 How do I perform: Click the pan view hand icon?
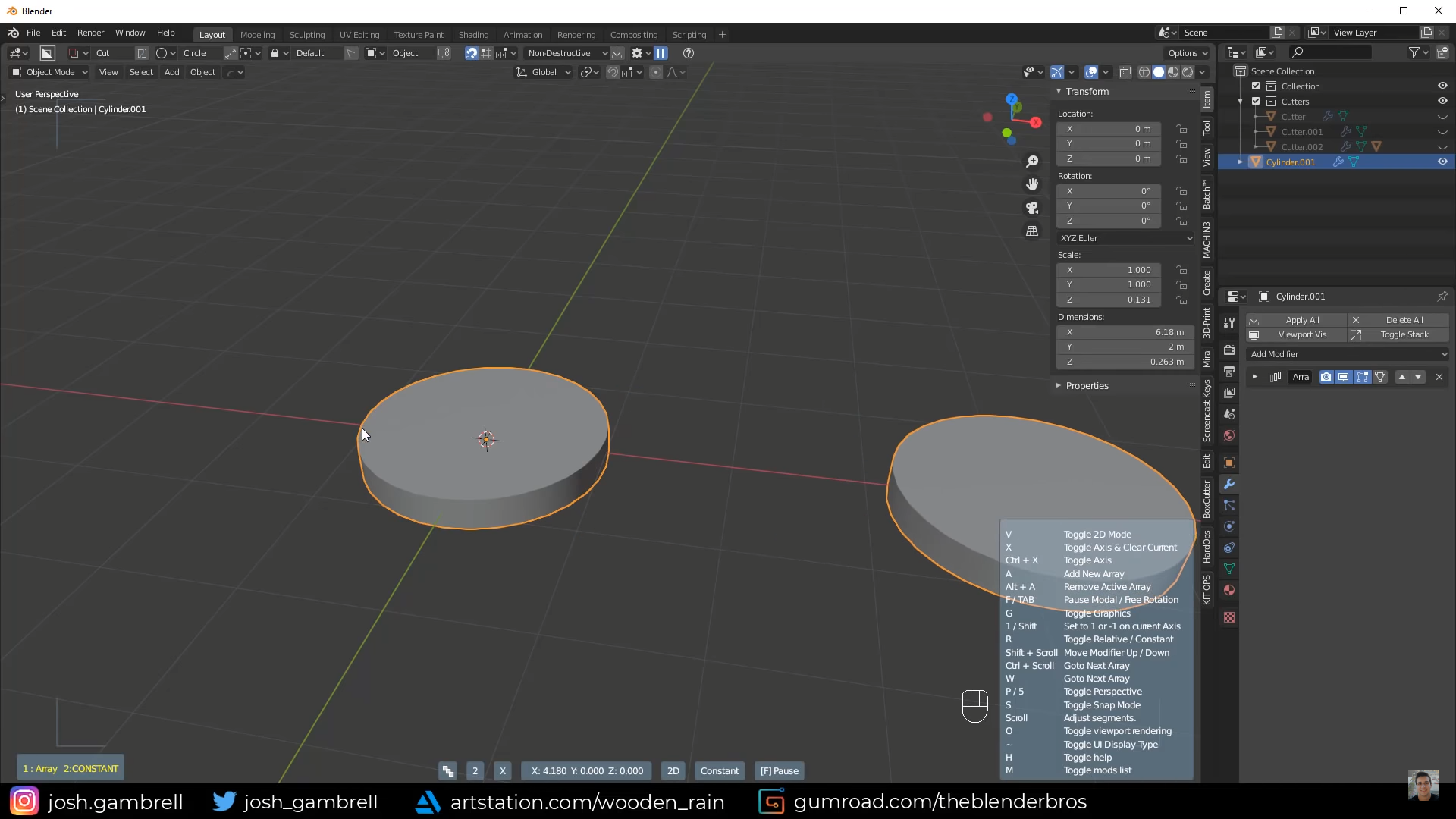1032,184
